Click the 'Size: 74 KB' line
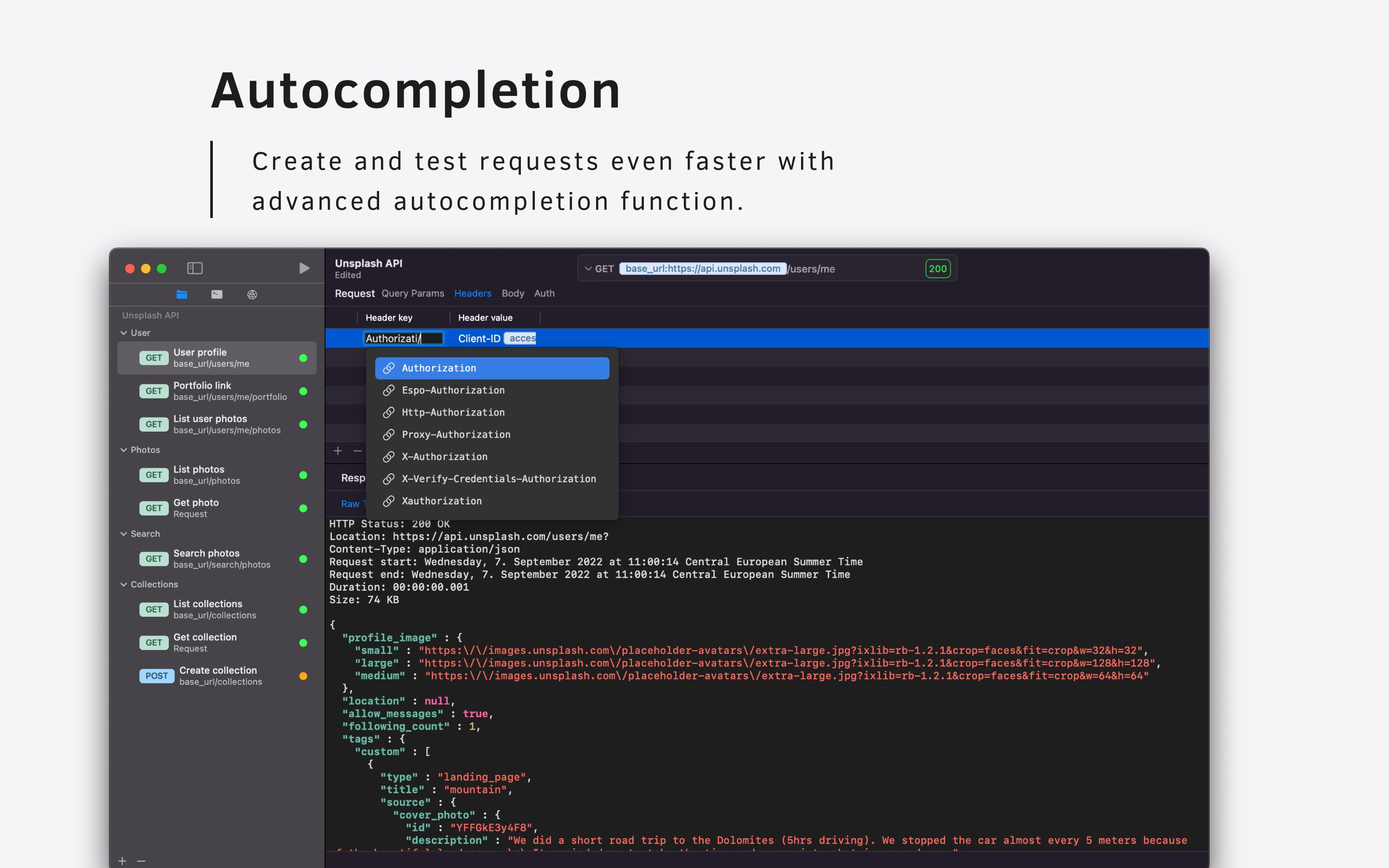1389x868 pixels. coord(364,600)
